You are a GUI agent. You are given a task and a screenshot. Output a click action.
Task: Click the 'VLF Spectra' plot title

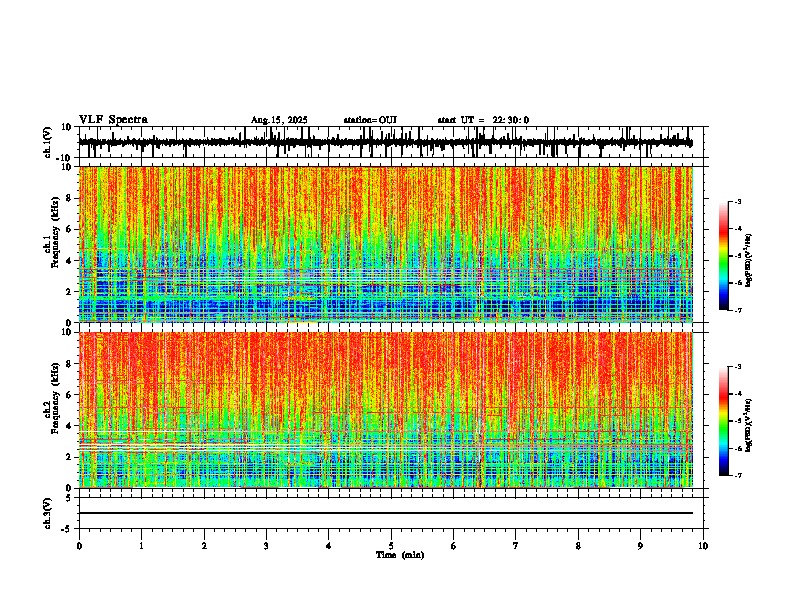pos(113,120)
